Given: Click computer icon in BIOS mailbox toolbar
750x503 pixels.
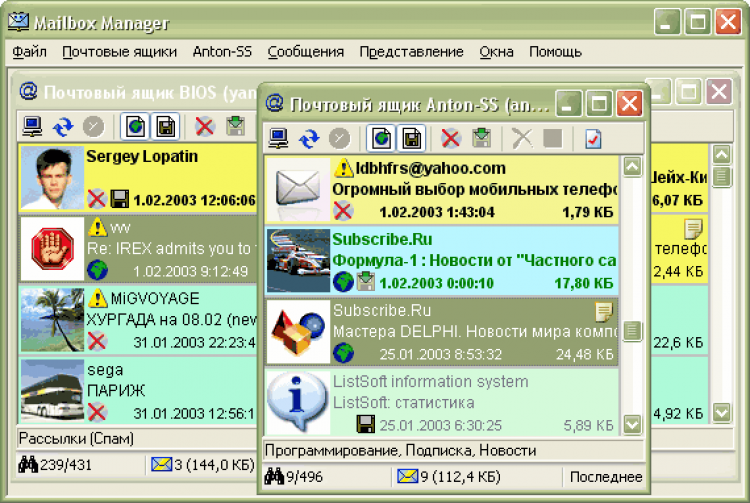Looking at the screenshot, I should coord(32,127).
